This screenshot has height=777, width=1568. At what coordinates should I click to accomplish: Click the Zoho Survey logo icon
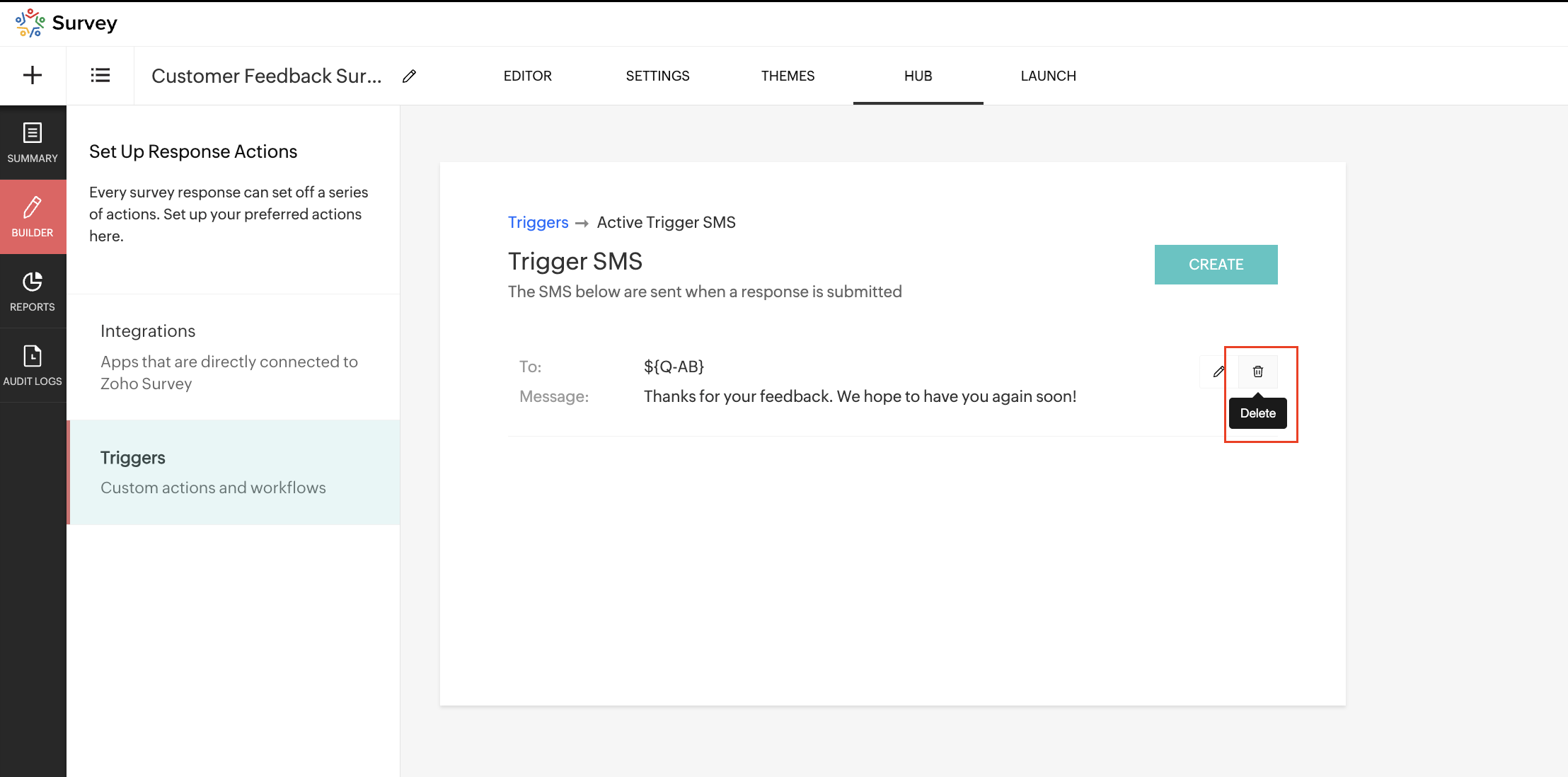click(30, 23)
